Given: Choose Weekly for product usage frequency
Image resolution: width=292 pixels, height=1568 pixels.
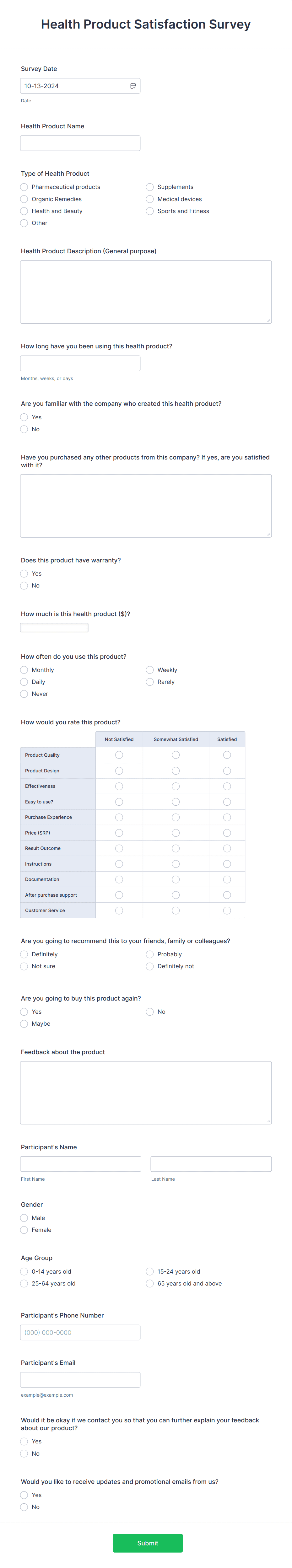Looking at the screenshot, I should coord(150,669).
